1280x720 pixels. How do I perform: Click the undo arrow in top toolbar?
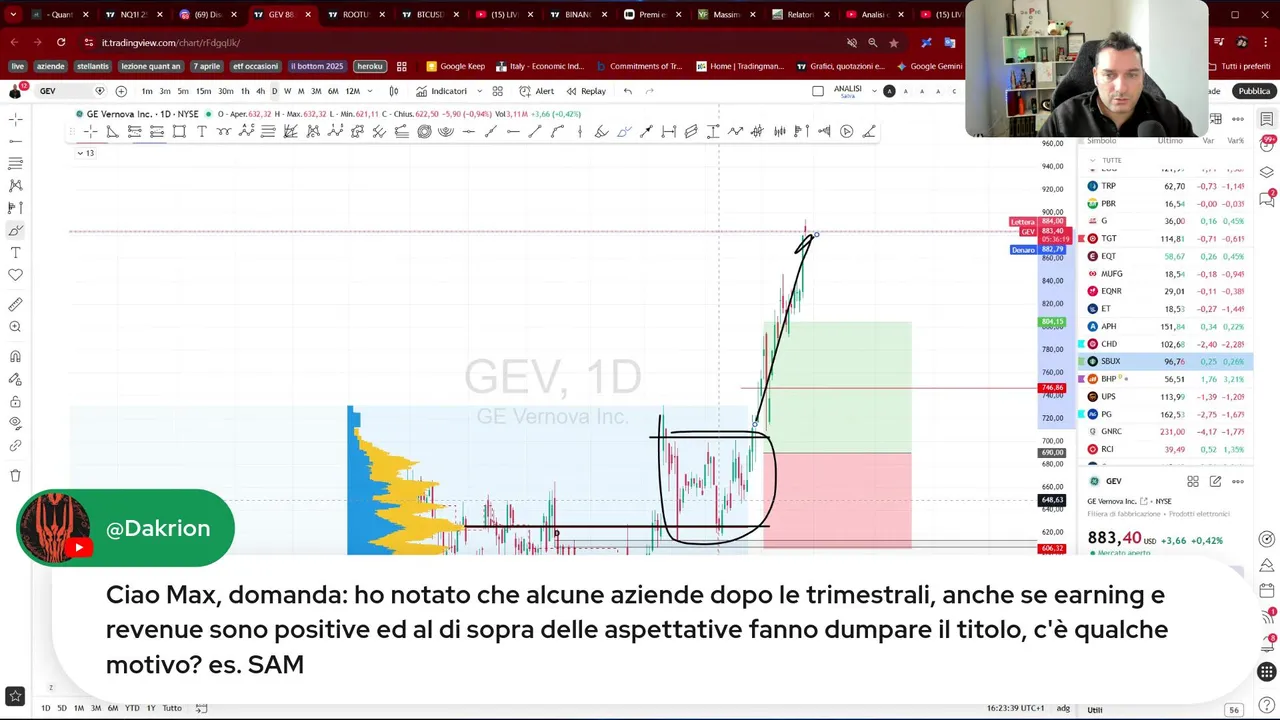coord(627,91)
